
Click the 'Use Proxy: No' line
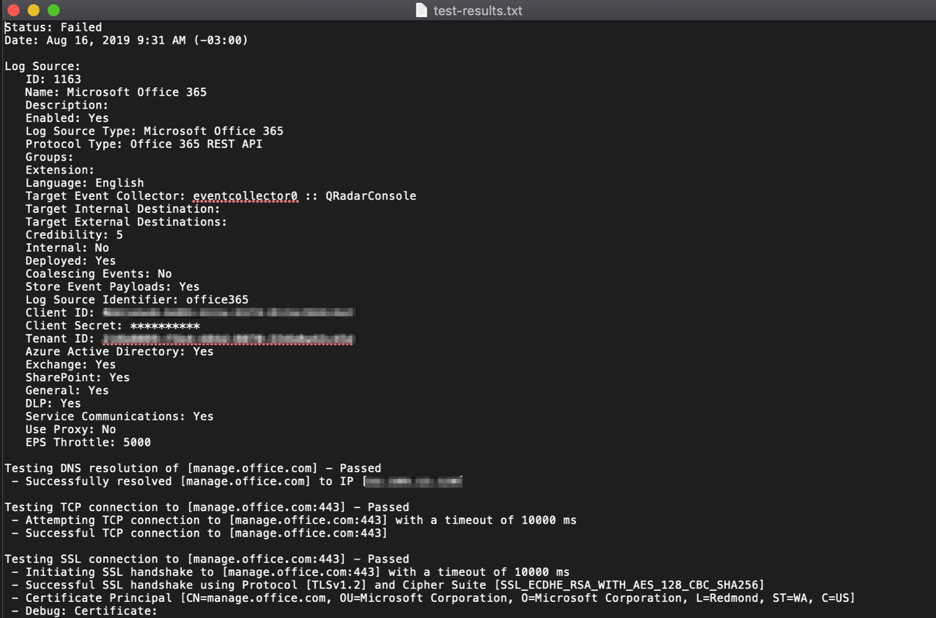[x=70, y=429]
